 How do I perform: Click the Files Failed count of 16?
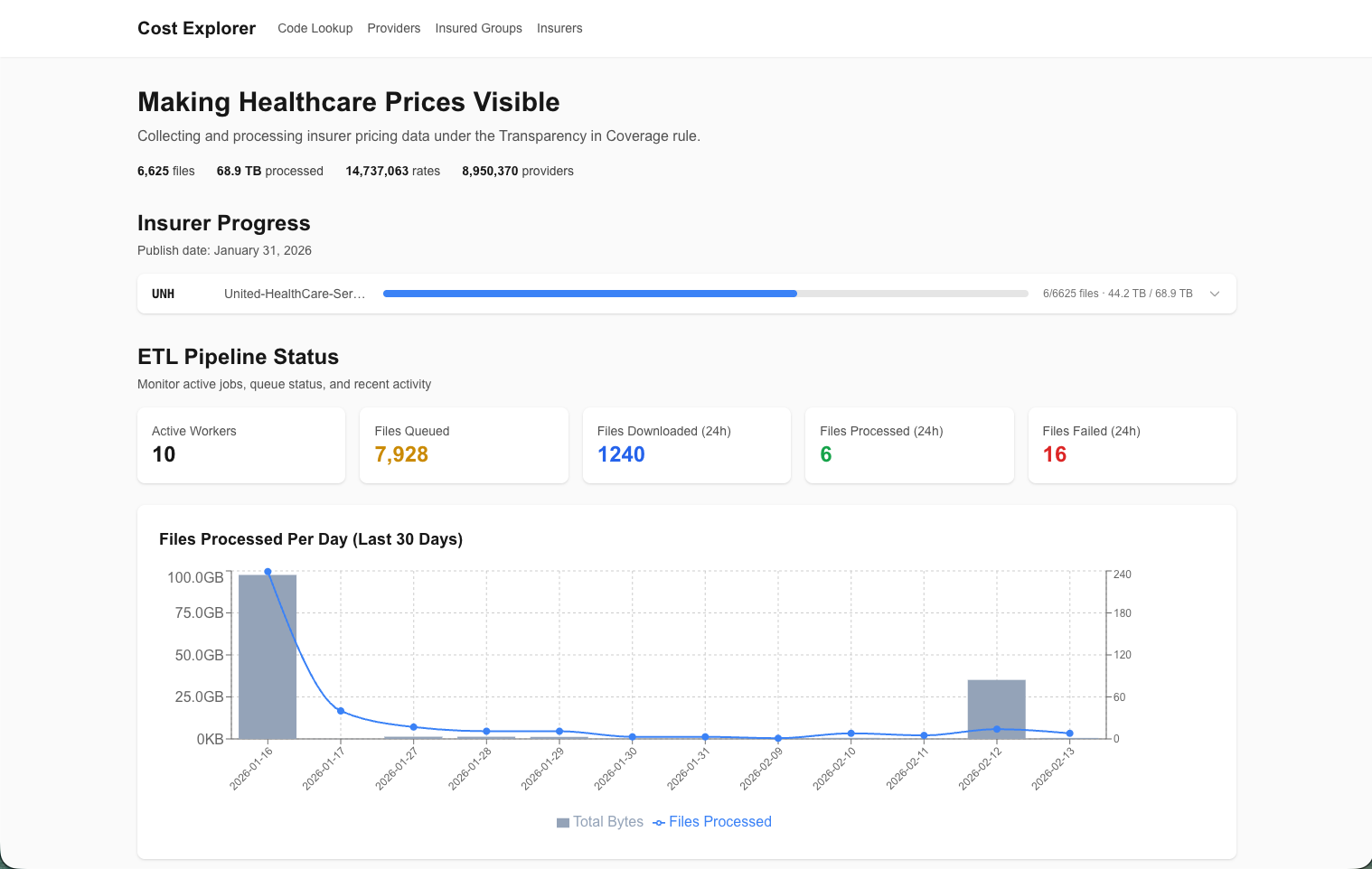[1054, 454]
